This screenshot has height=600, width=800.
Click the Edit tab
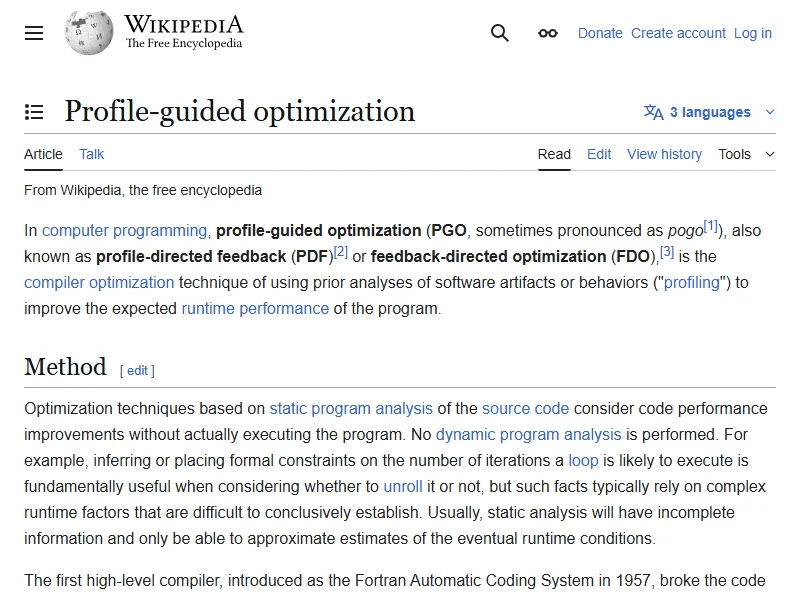[599, 154]
